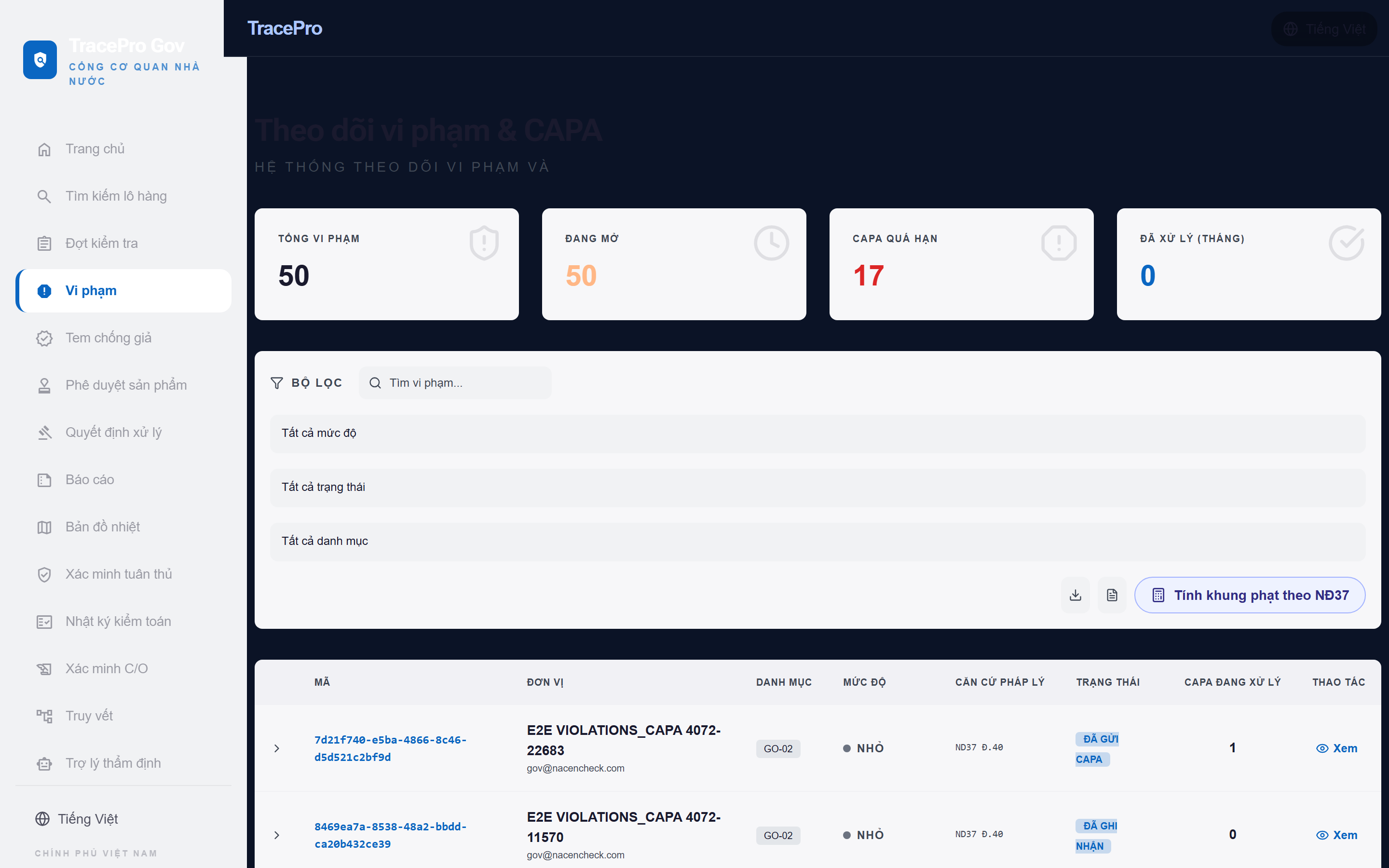Screen dimensions: 1389x868
Task: Click Phê duyệt sản phẩm stamp icon
Action: pyautogui.click(x=44, y=385)
